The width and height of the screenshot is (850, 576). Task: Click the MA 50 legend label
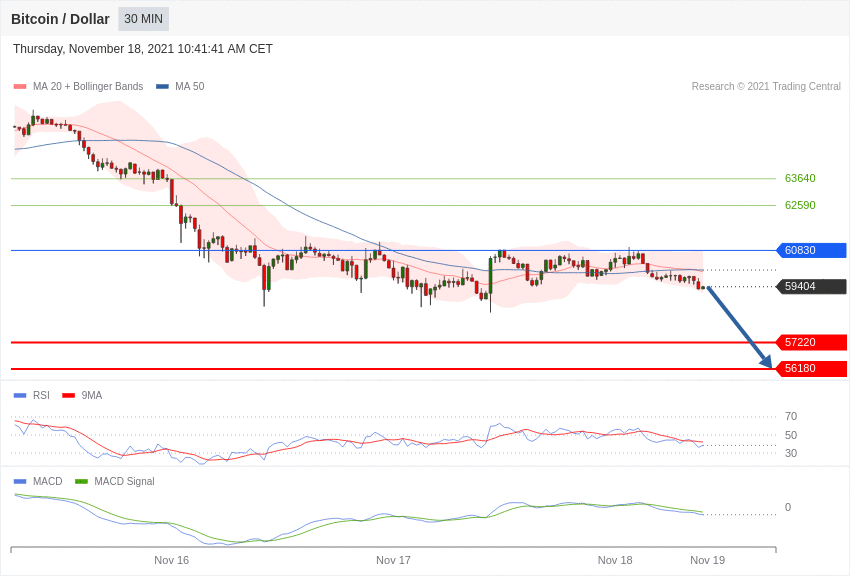click(x=190, y=86)
